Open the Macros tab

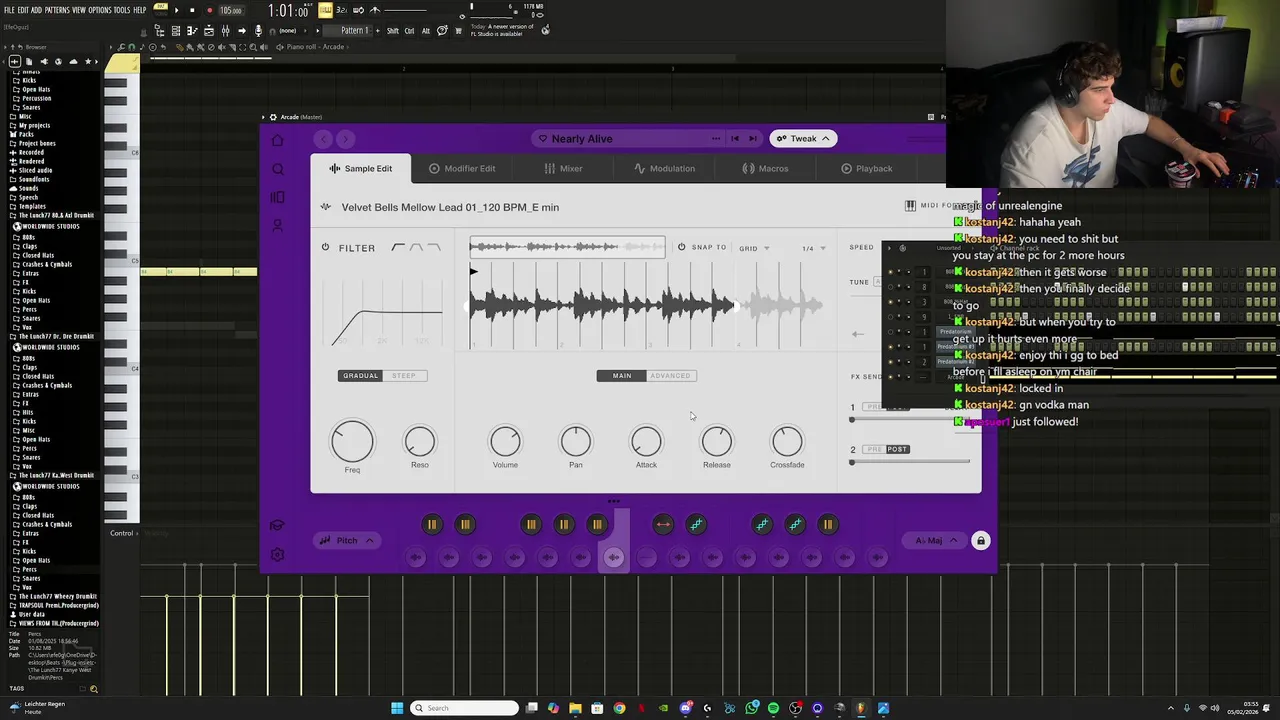765,169
